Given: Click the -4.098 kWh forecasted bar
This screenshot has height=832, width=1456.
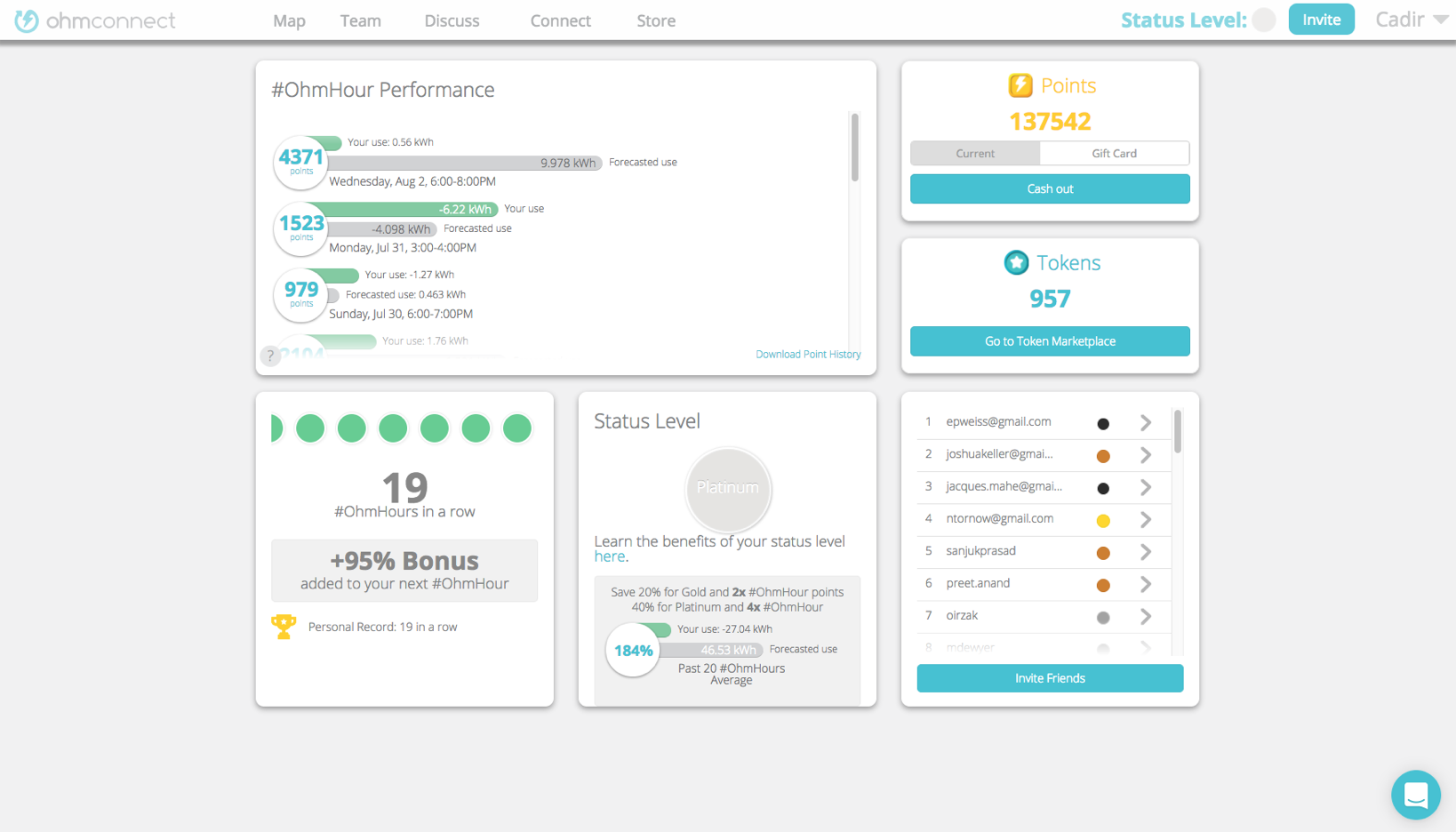Looking at the screenshot, I should point(381,228).
